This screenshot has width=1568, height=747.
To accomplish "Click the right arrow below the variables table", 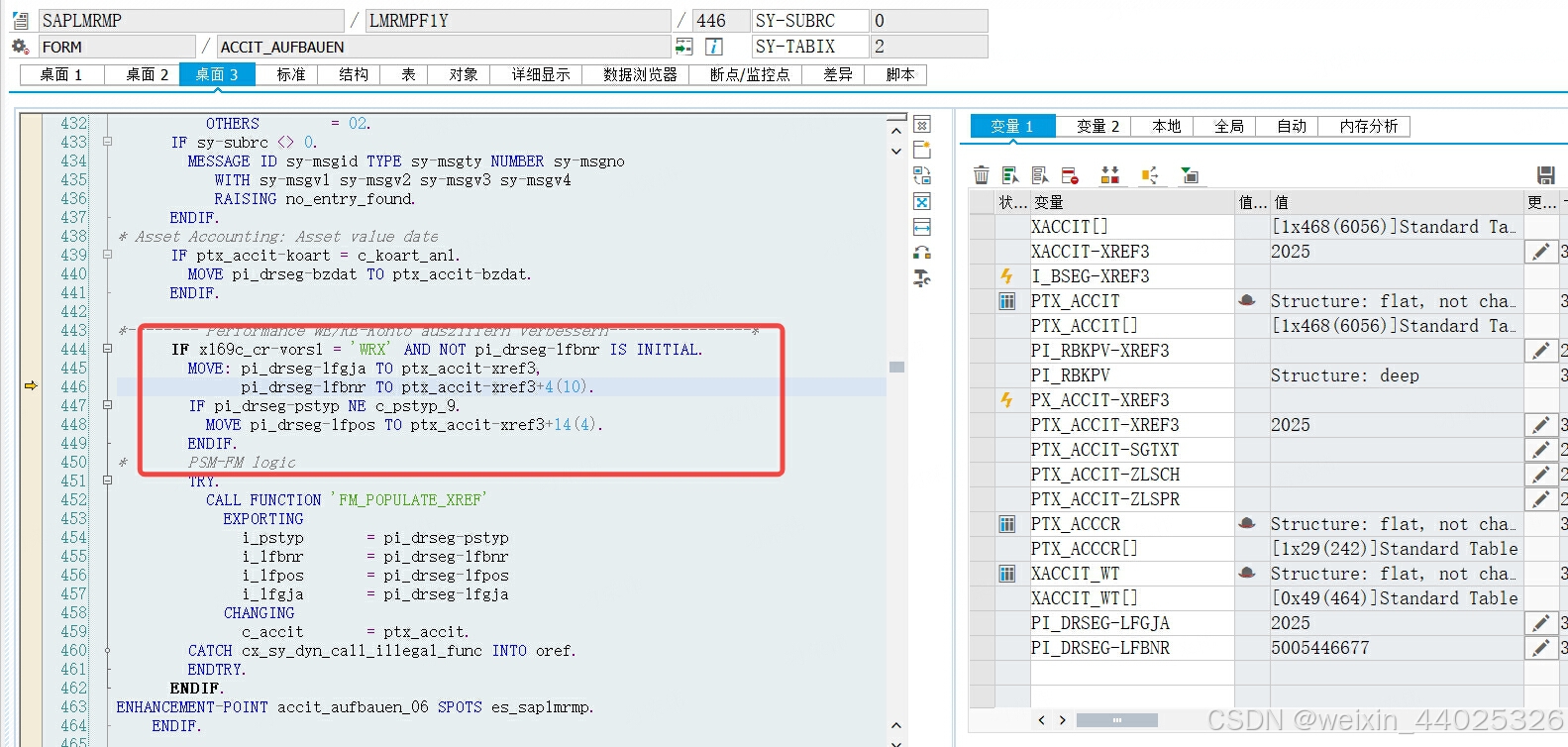I will point(1062,720).
